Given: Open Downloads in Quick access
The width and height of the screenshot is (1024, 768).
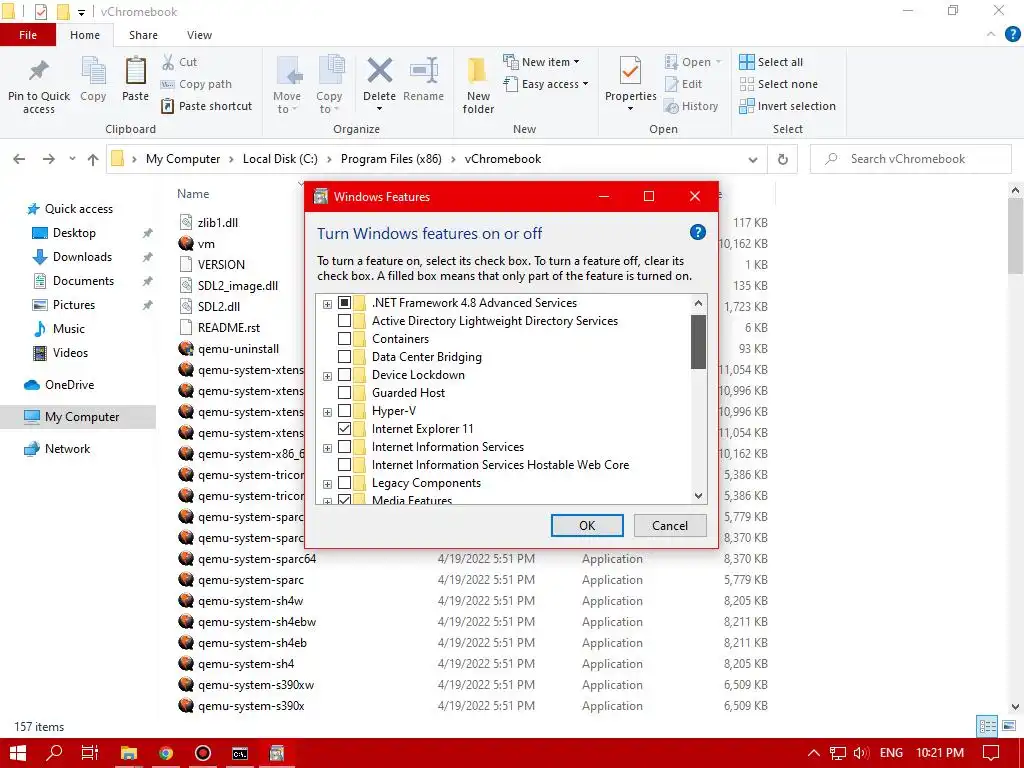Looking at the screenshot, I should pos(82,257).
